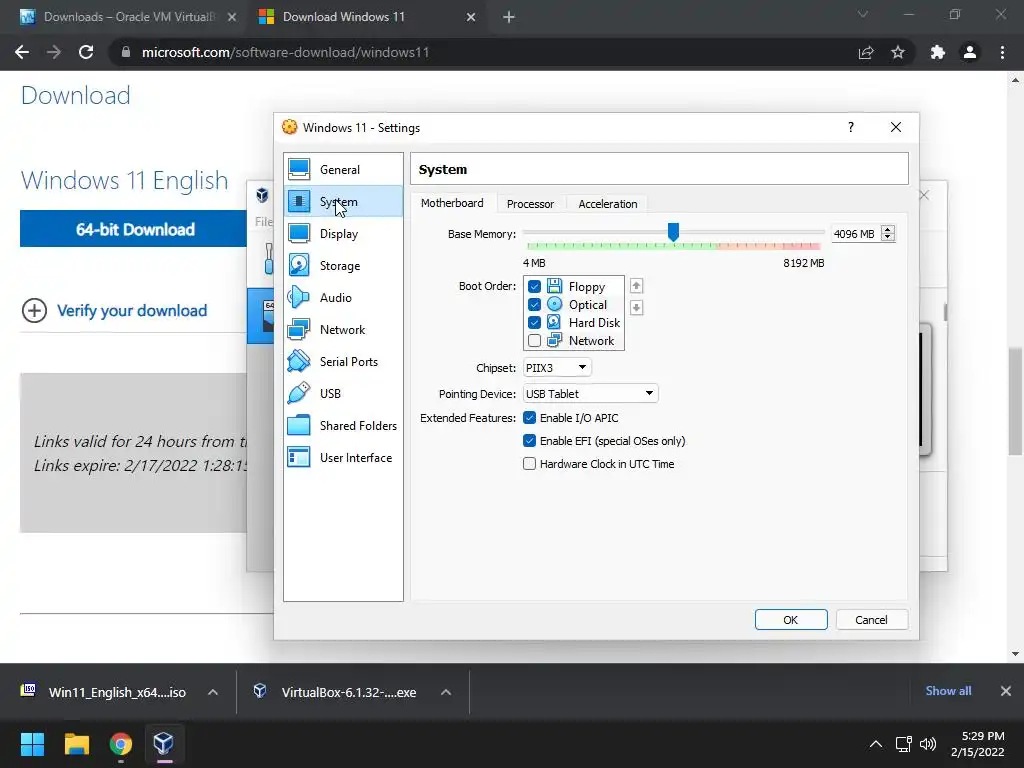Toggle Enable I/O APIC checkbox
This screenshot has width=1024, height=768.
point(530,418)
